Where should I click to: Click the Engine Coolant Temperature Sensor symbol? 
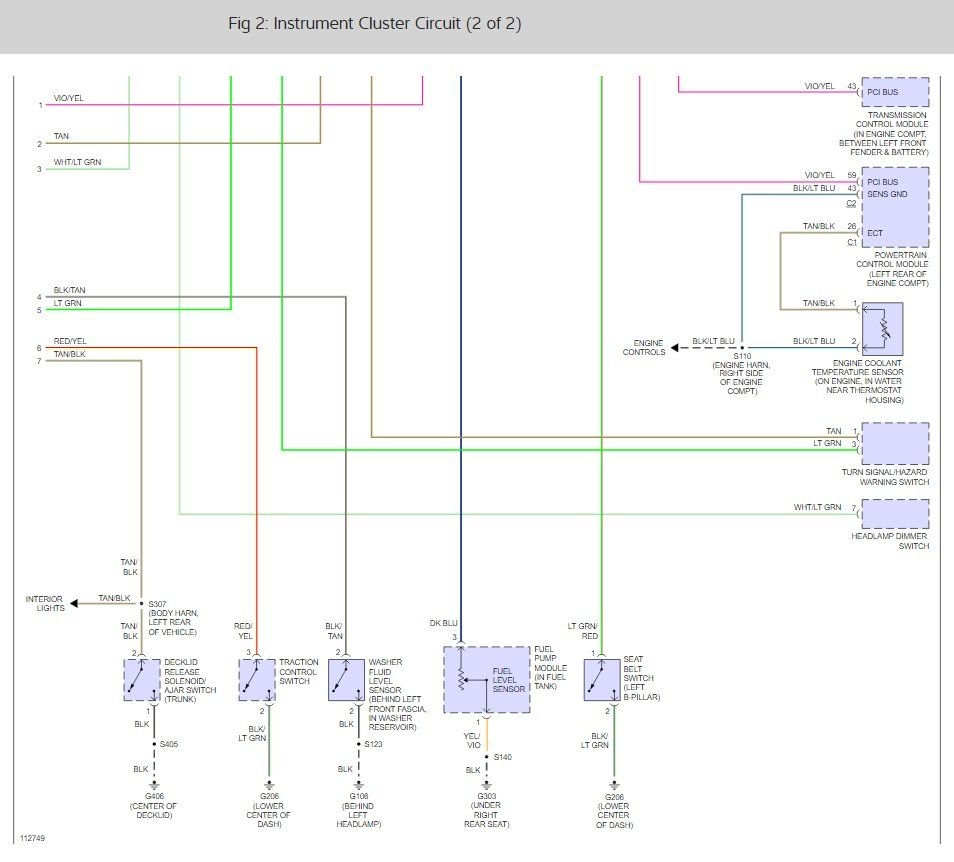[x=882, y=329]
